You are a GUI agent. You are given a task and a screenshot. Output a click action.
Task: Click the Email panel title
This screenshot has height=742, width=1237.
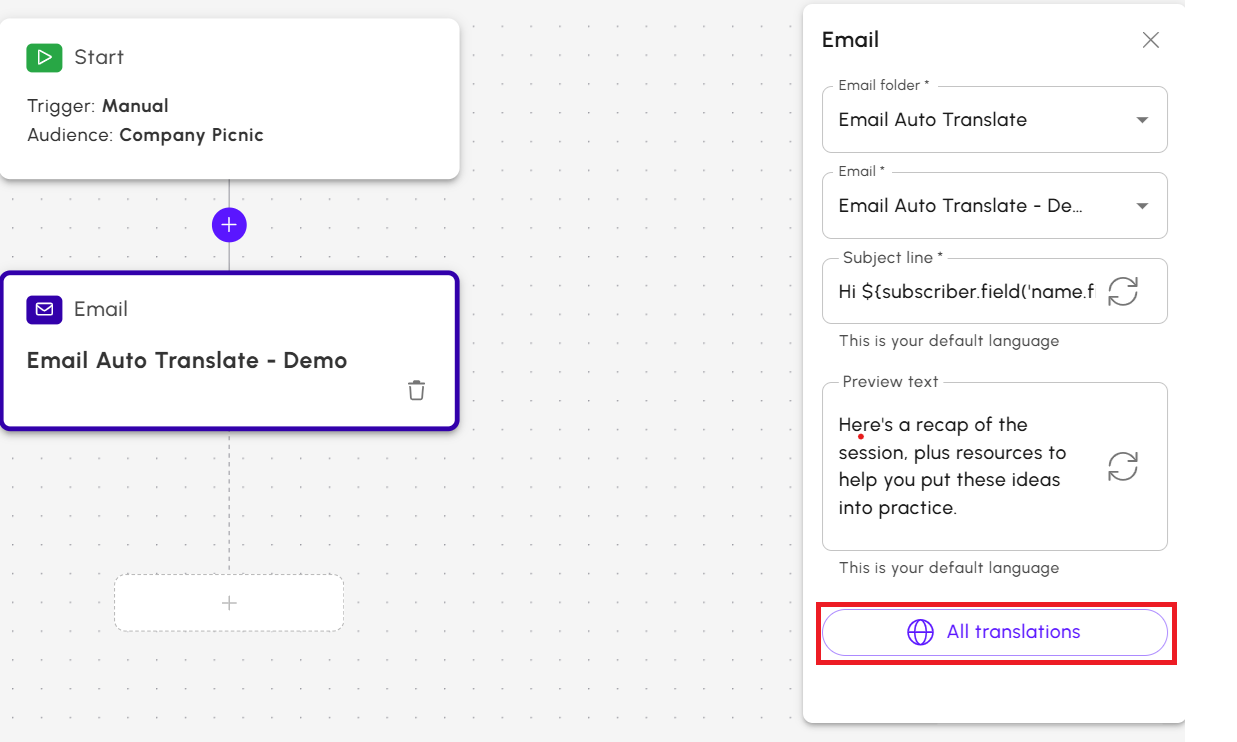(x=851, y=40)
